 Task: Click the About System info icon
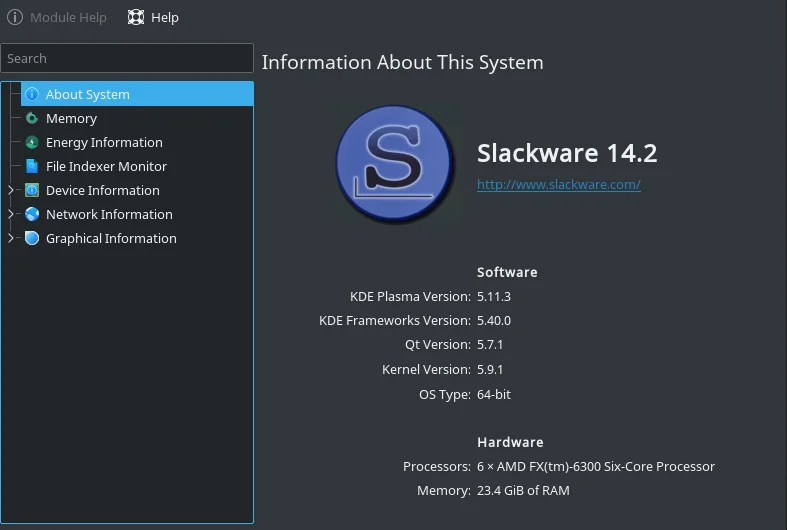pos(32,94)
